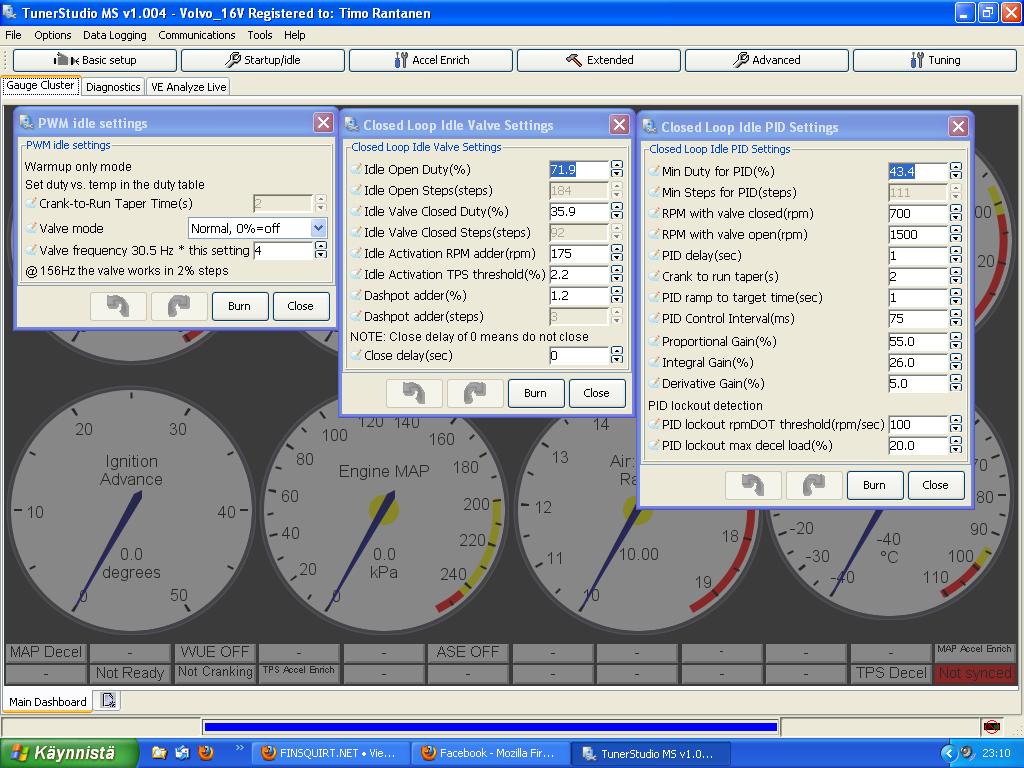The image size is (1024, 768).
Task: Open the Valve mode dropdown
Action: click(318, 228)
